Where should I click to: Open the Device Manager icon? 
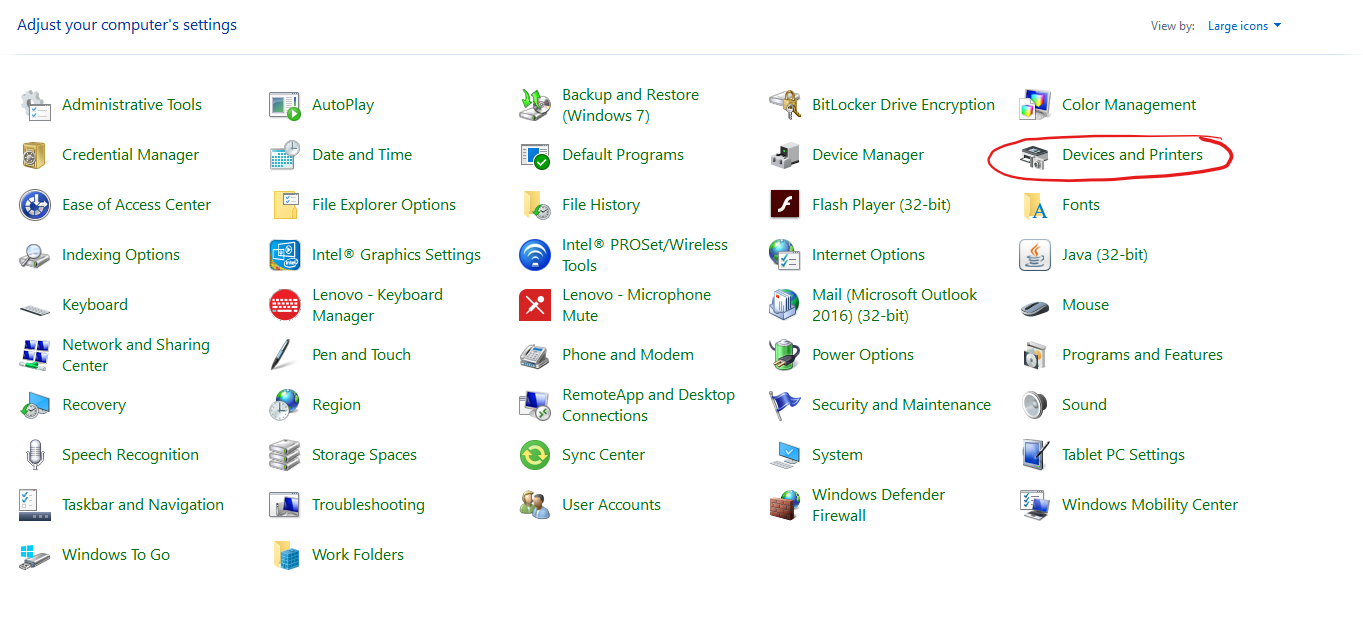(x=785, y=155)
